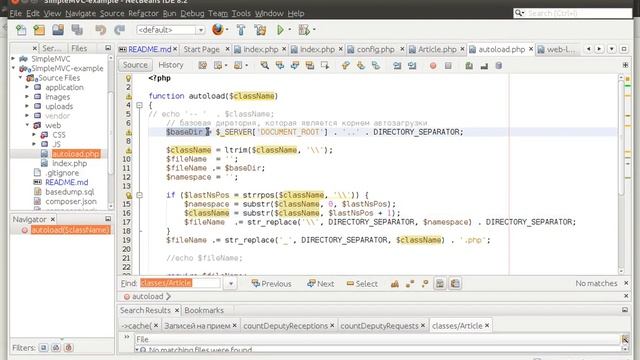
Task: Click the Last Edit icon after History
Action: [202, 65]
